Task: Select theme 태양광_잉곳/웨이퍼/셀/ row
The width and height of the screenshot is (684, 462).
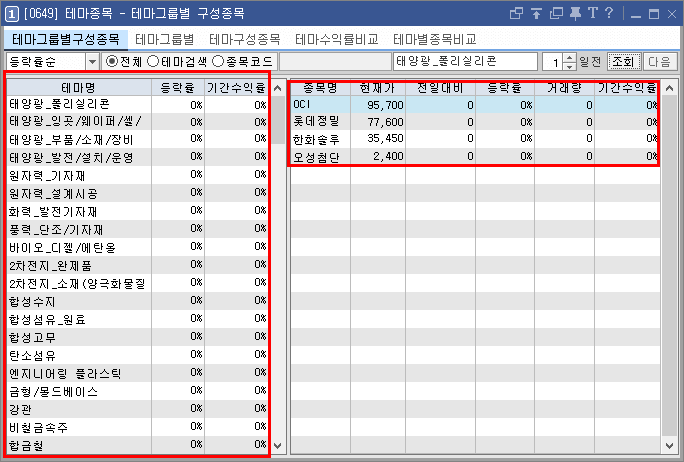Action: [x=137, y=122]
